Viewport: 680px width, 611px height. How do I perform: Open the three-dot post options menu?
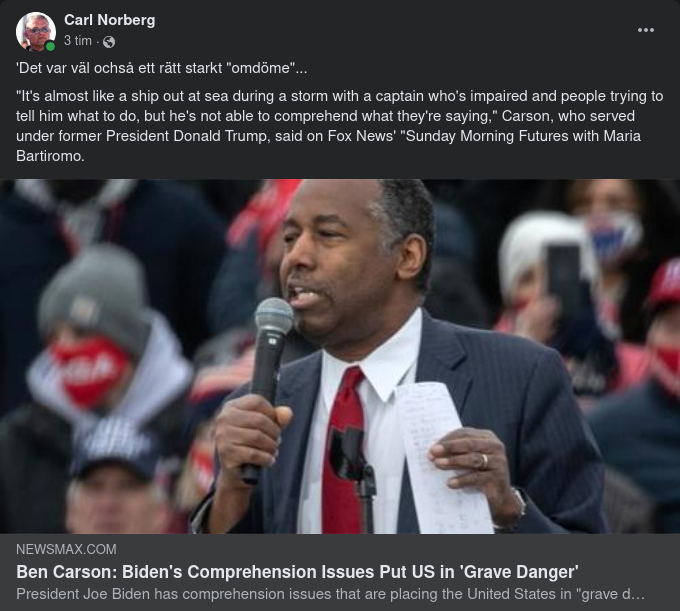point(645,30)
